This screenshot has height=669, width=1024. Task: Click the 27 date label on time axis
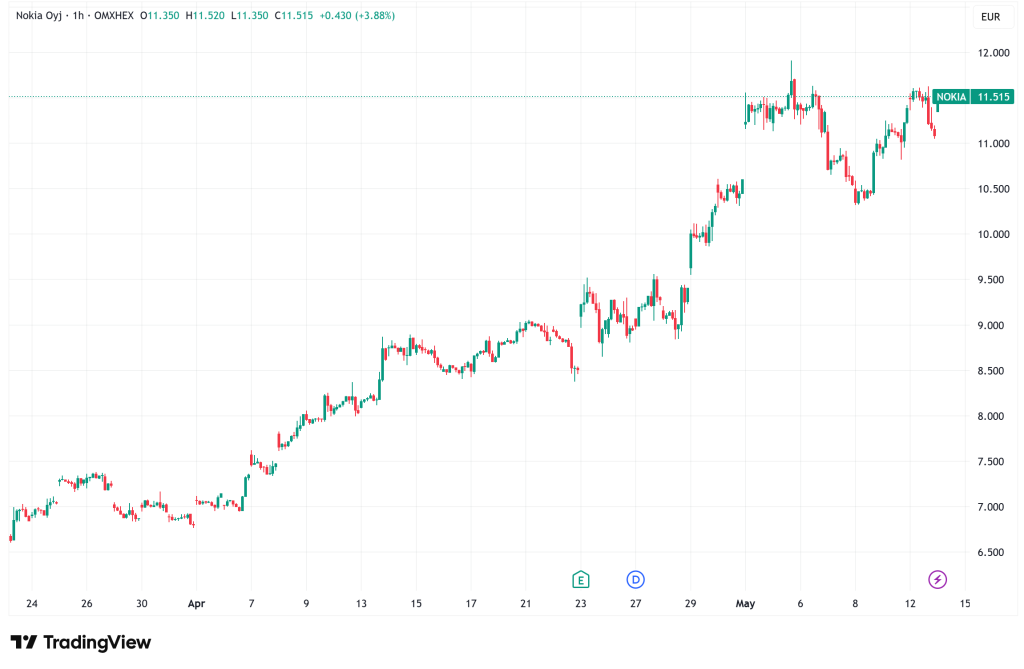(635, 604)
